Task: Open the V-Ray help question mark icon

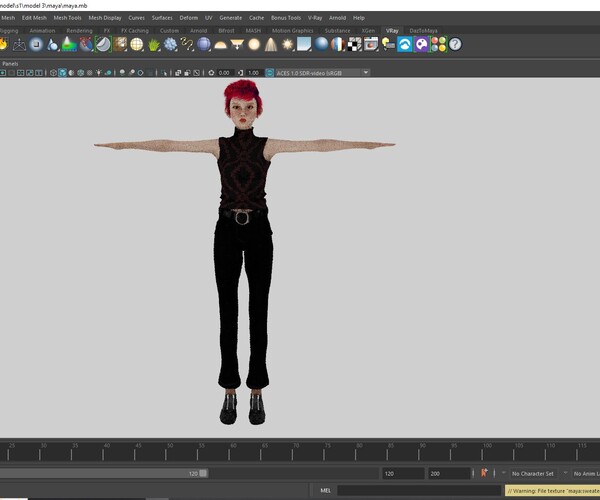Action: click(x=455, y=44)
